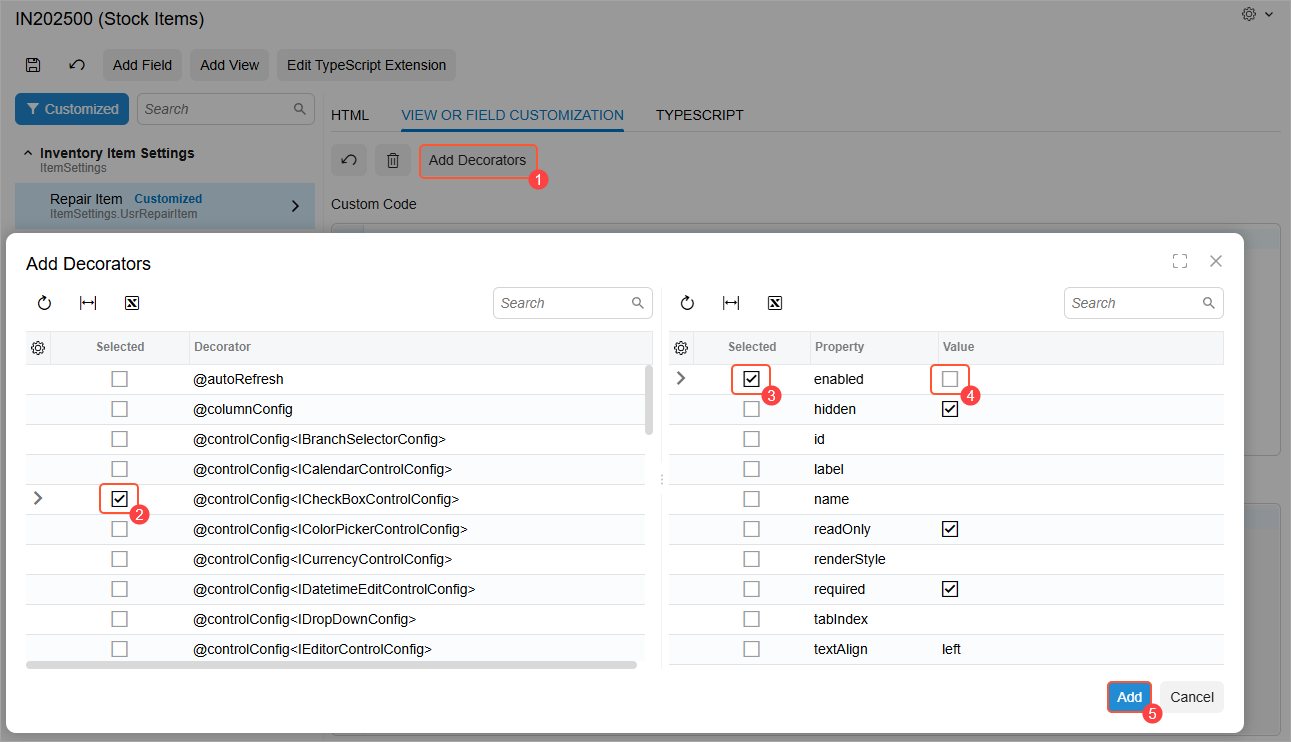Viewport: 1291px width, 742px height.
Task: Click Decorator list horizontal scrollbar
Action: (331, 664)
